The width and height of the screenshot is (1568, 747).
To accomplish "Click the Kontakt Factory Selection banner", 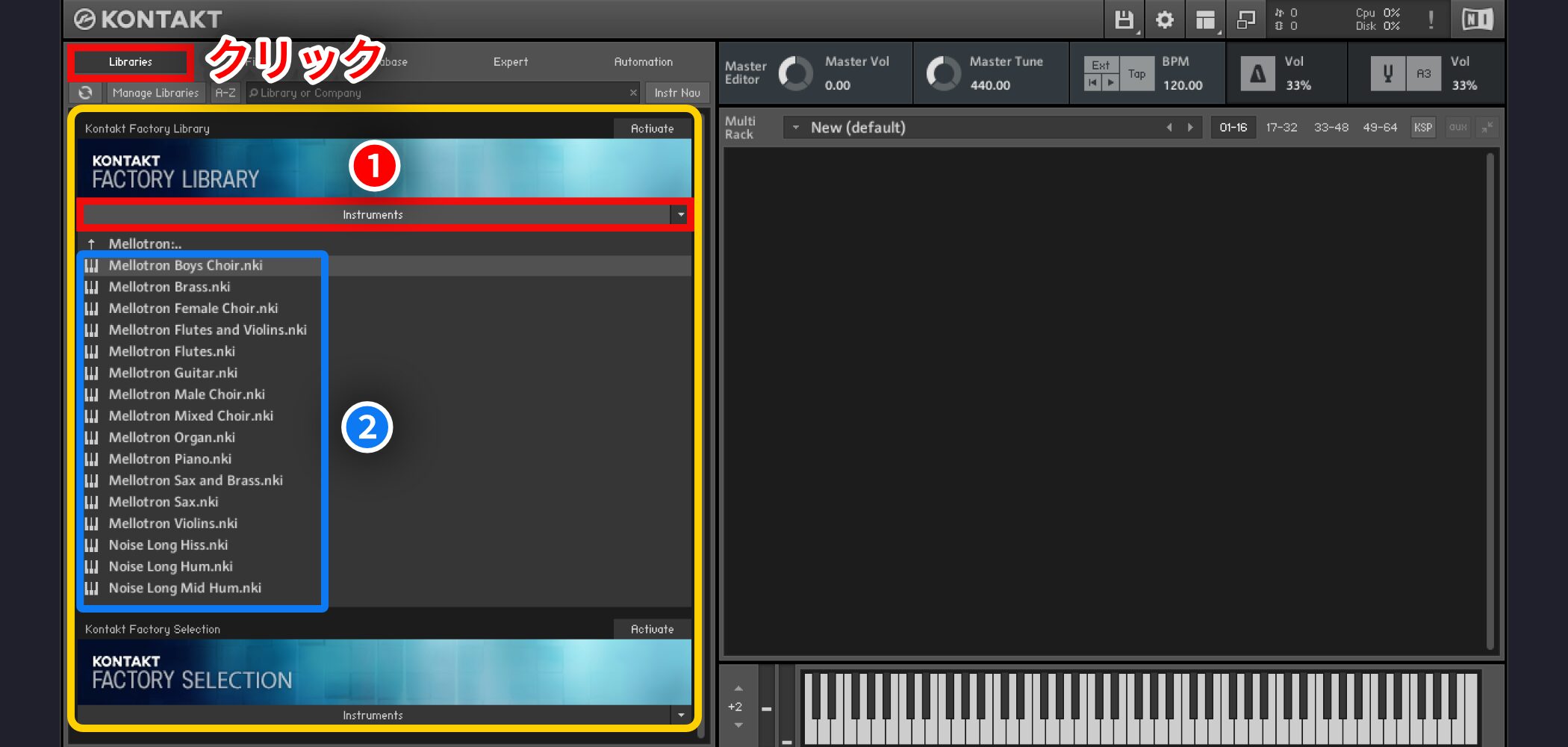I will pos(384,671).
